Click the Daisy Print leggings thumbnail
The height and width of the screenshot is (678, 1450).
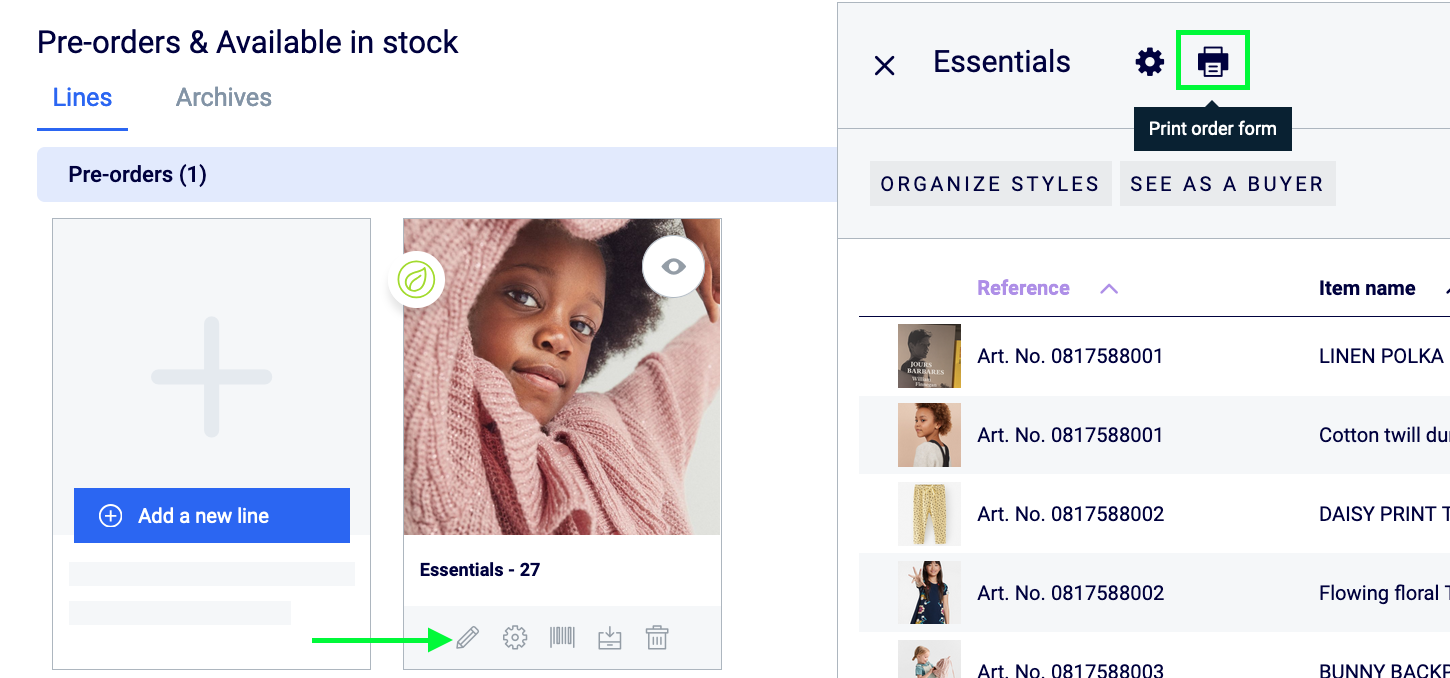tap(929, 514)
